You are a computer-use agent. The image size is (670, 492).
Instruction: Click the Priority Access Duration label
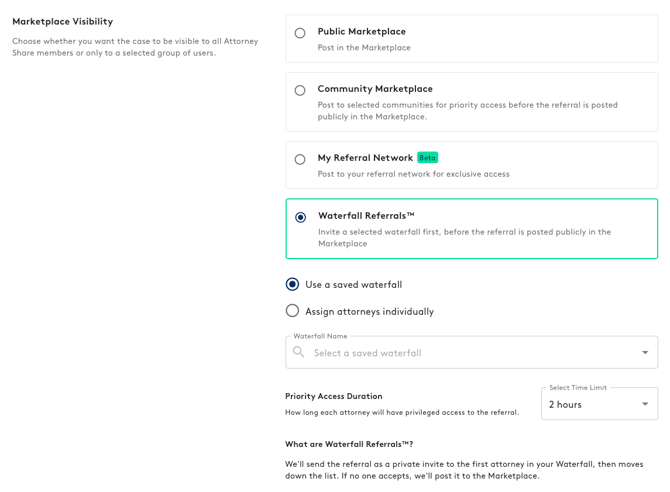(x=333, y=396)
